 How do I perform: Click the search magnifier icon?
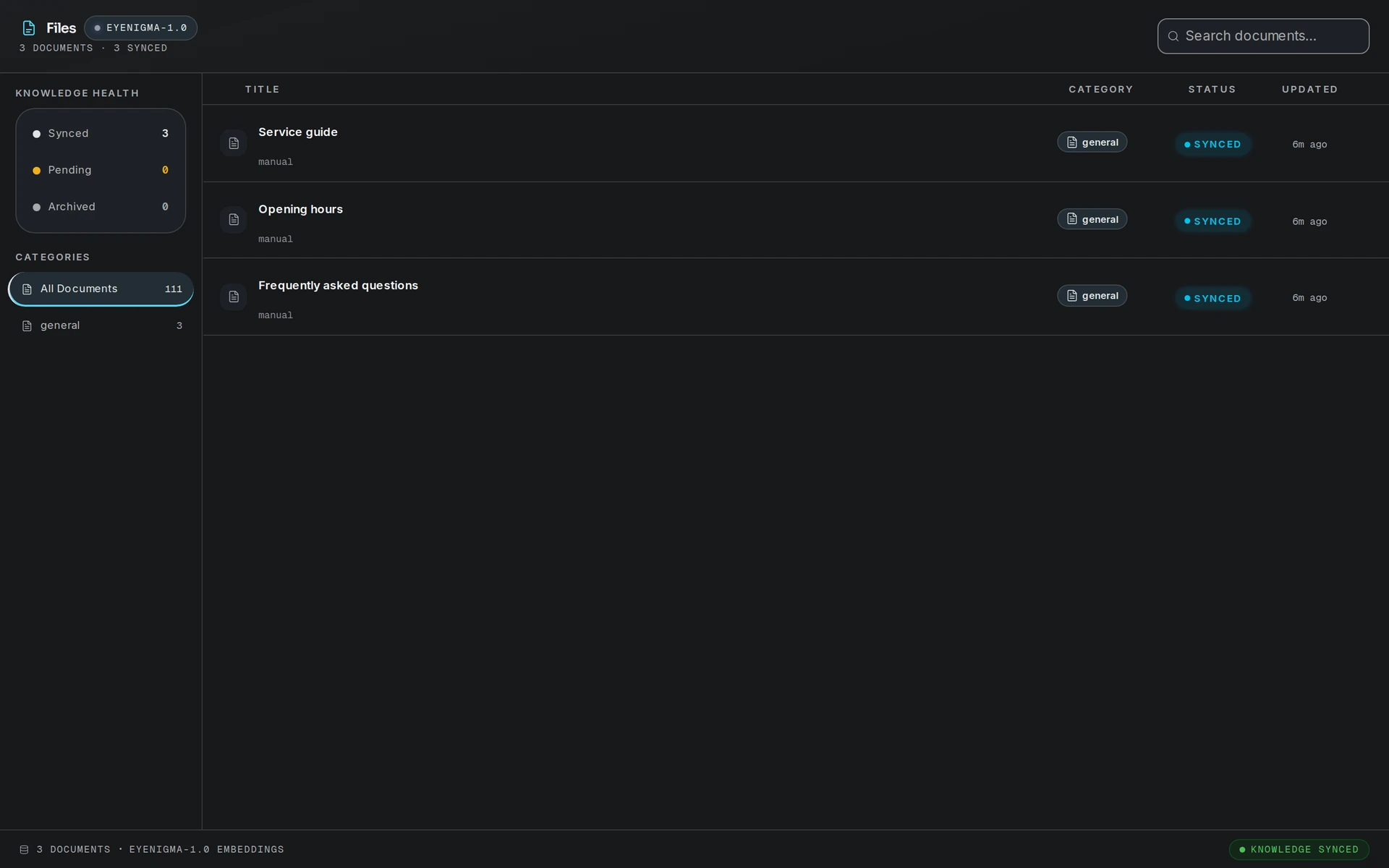1173,36
